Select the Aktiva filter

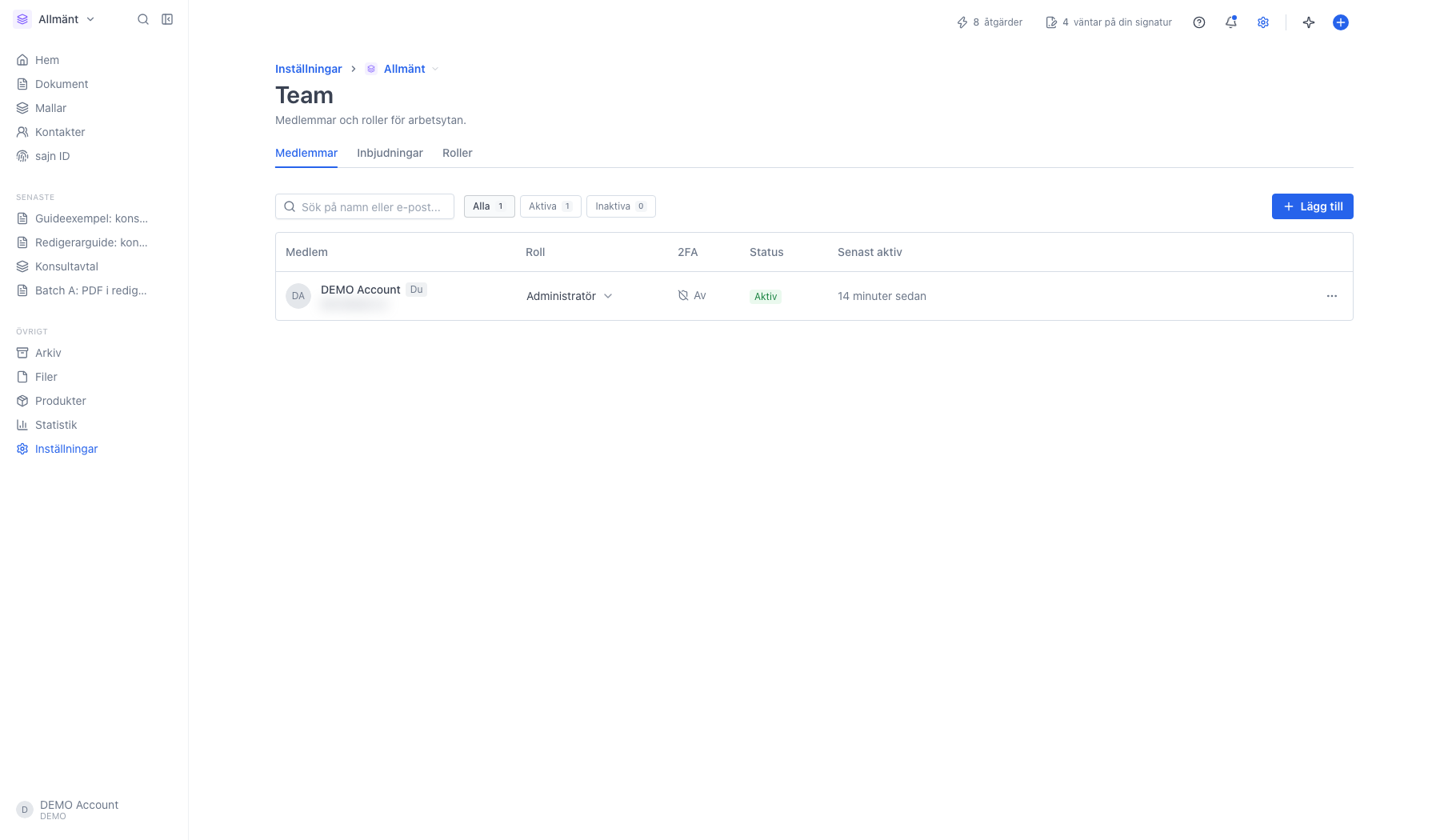click(x=550, y=206)
